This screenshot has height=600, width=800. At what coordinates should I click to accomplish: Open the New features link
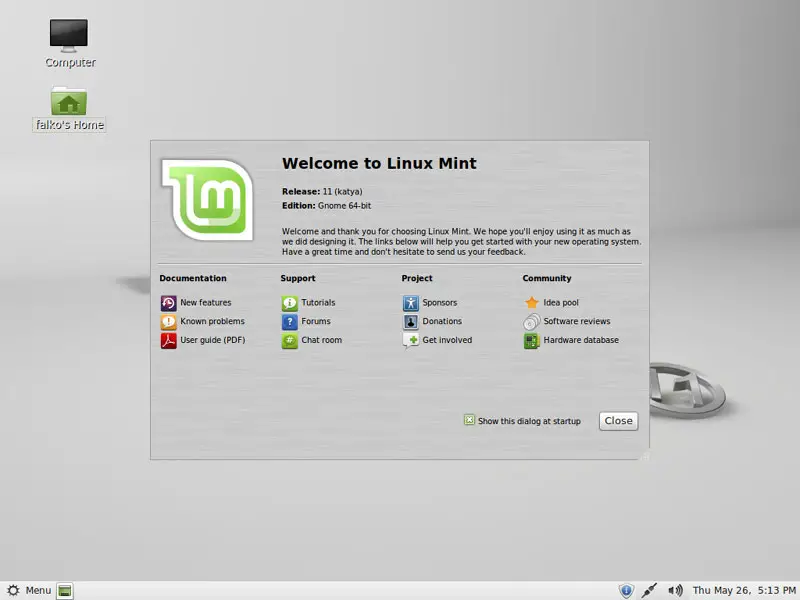pyautogui.click(x=206, y=303)
